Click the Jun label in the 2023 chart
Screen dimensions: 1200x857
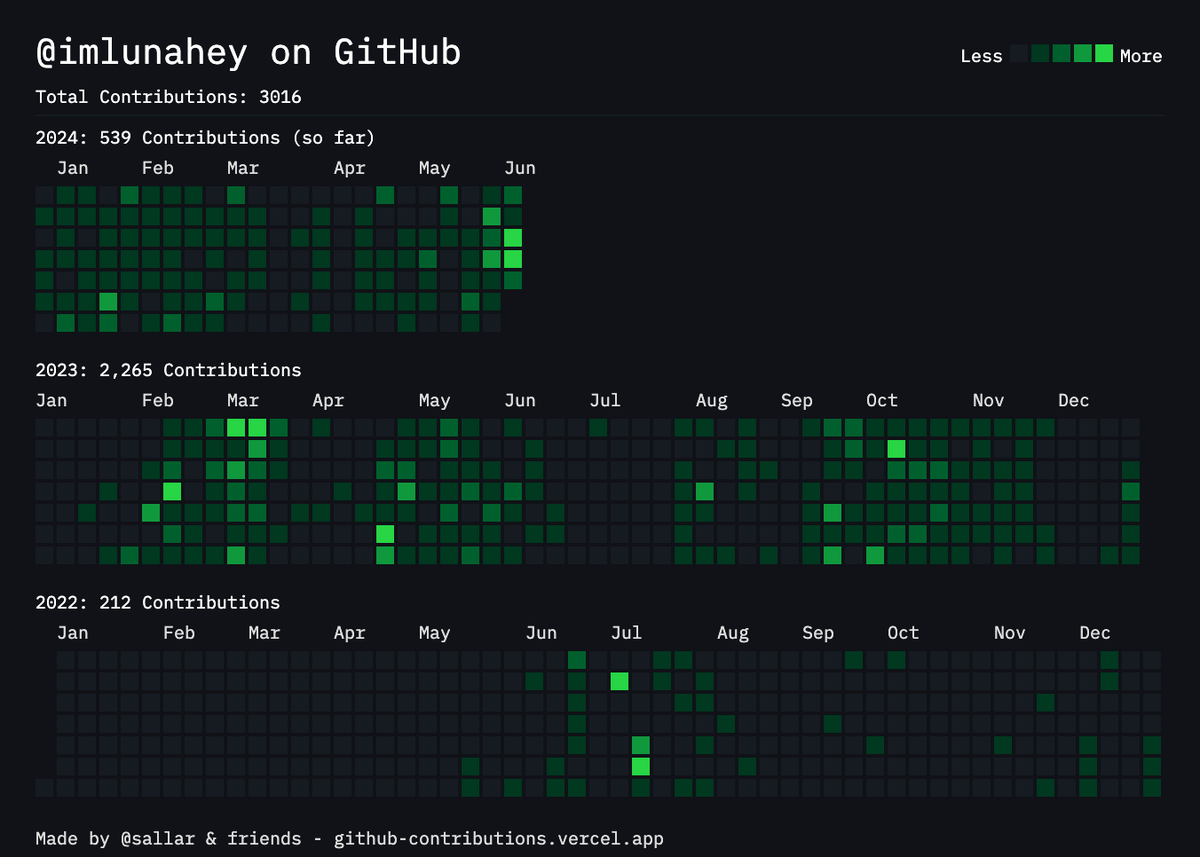pos(520,400)
